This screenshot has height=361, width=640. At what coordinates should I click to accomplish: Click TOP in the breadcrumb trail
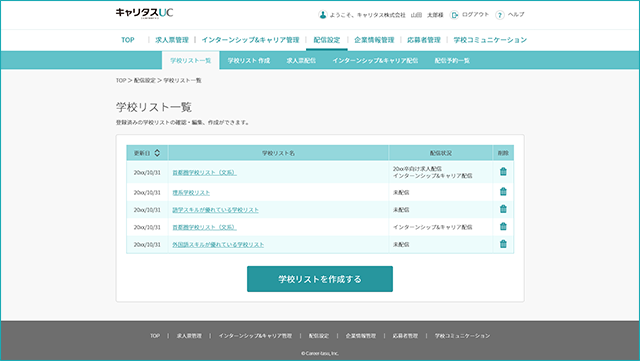pyautogui.click(x=121, y=80)
